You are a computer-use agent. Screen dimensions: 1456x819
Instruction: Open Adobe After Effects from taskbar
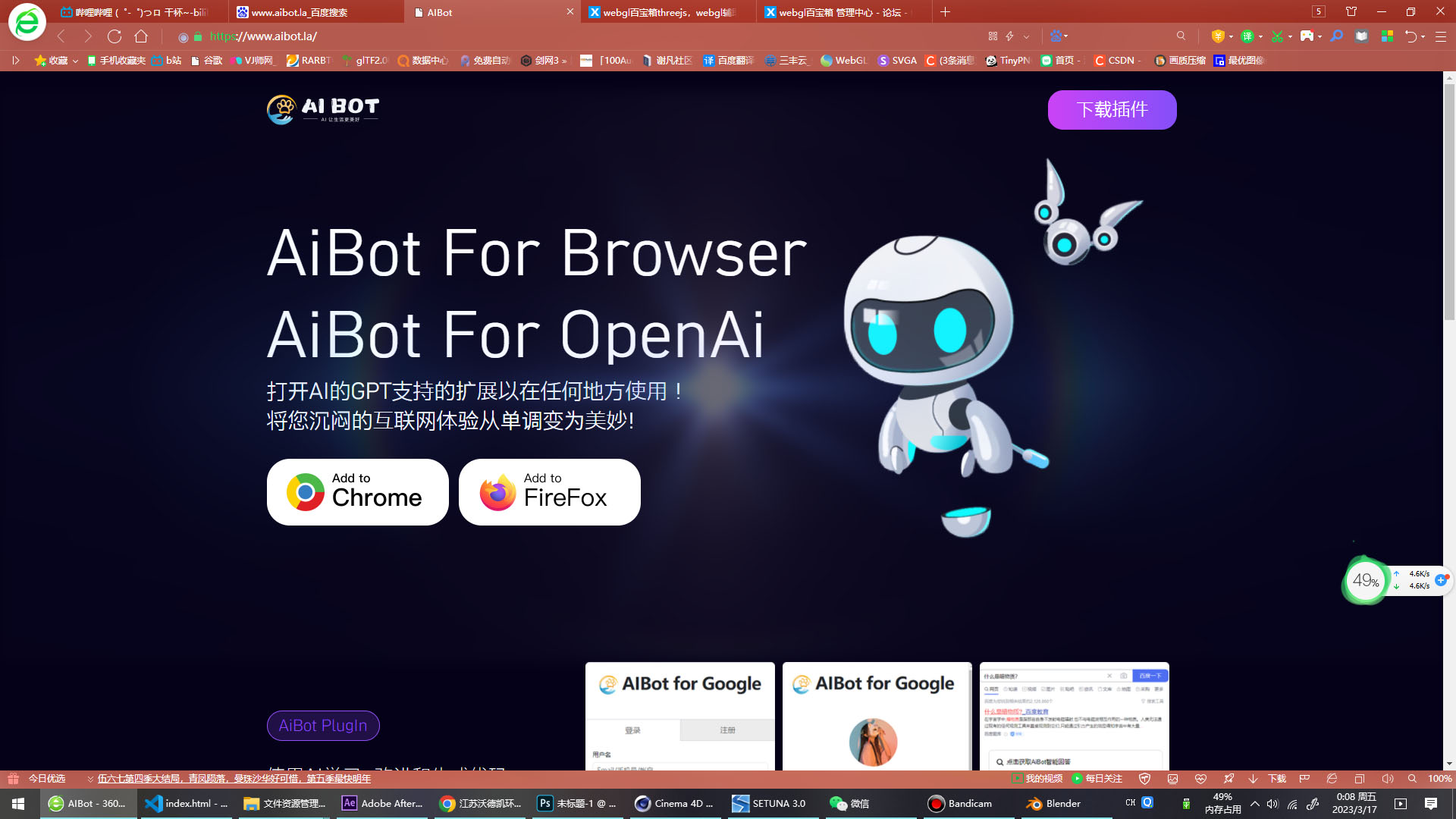point(383,804)
